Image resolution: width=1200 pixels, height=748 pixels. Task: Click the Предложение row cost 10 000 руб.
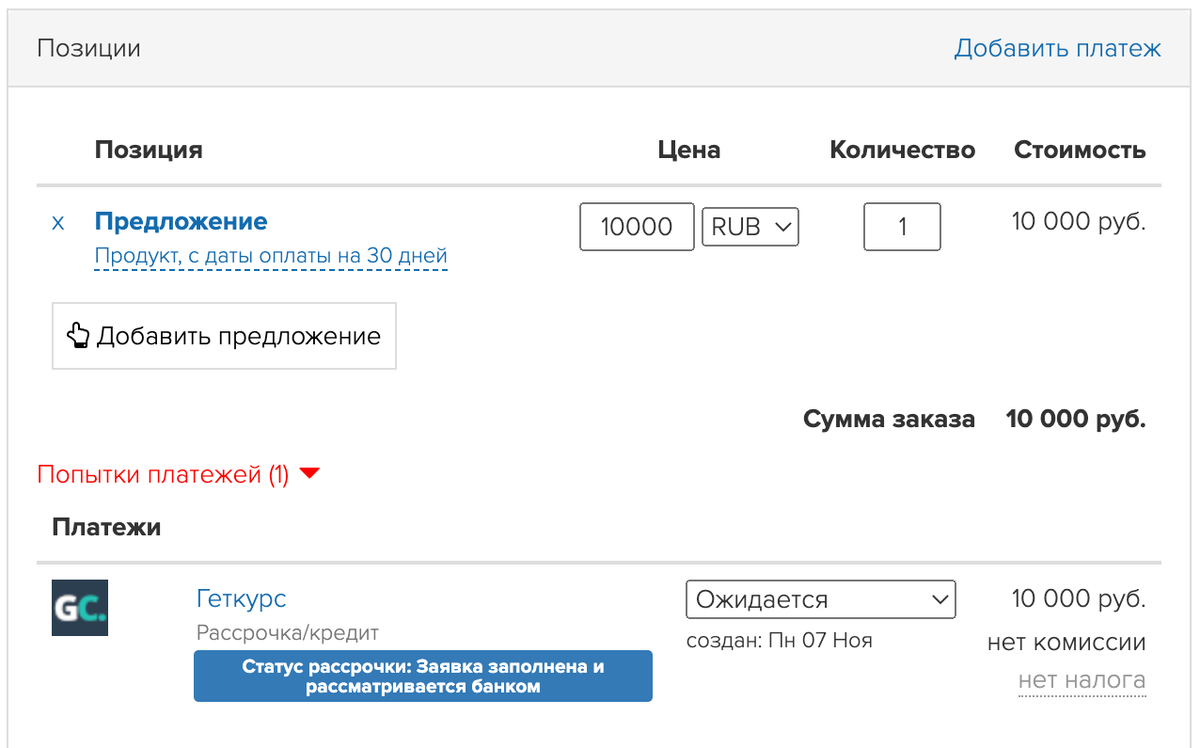1079,221
